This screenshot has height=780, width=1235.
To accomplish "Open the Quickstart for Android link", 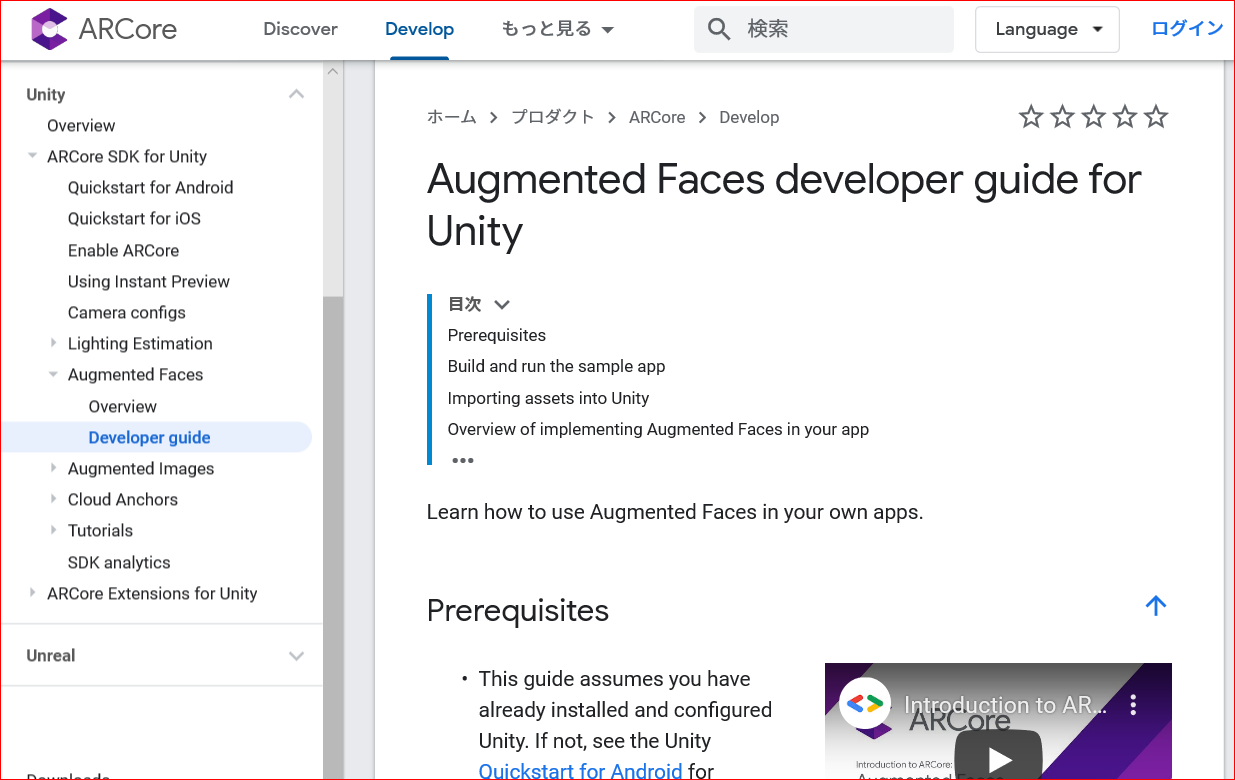I will pyautogui.click(x=150, y=187).
